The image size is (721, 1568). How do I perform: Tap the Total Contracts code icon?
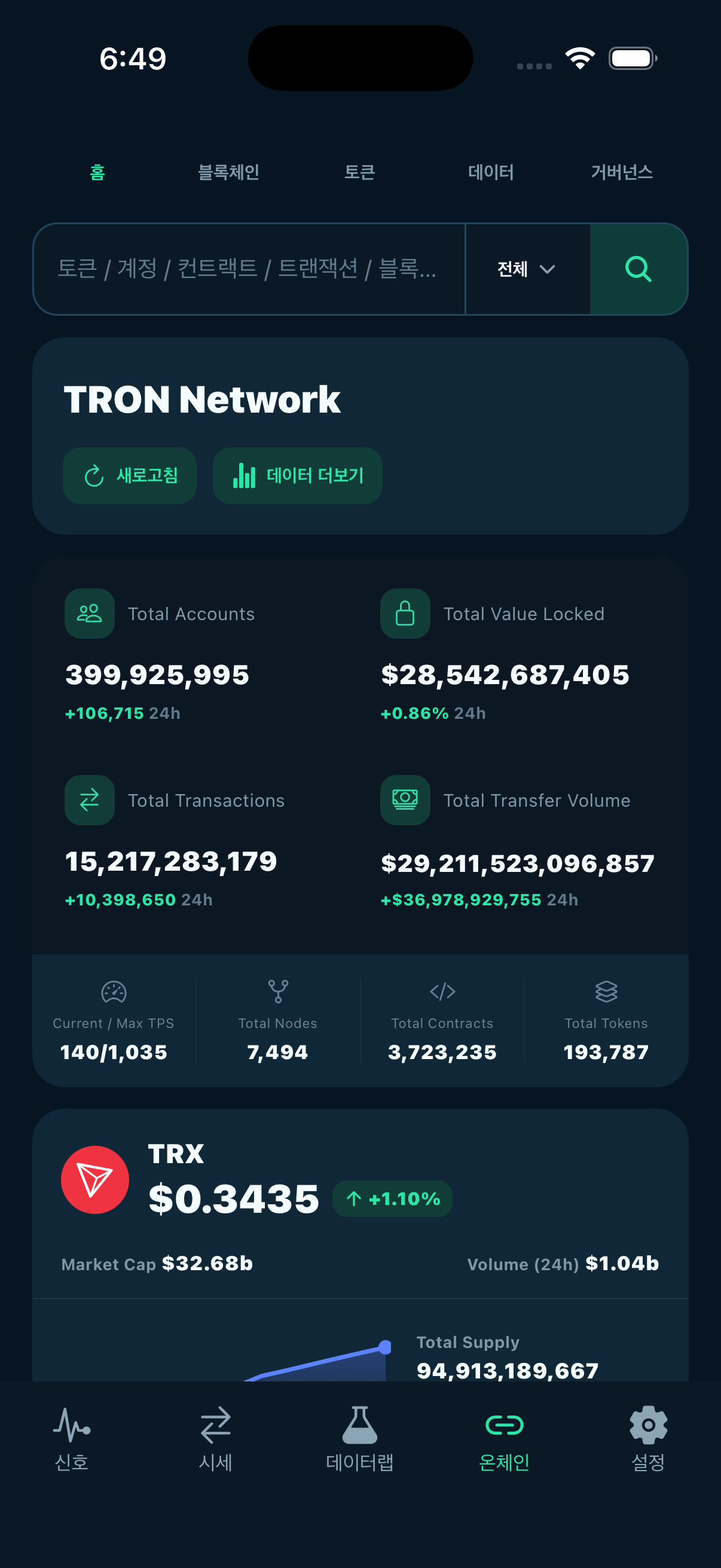442,992
